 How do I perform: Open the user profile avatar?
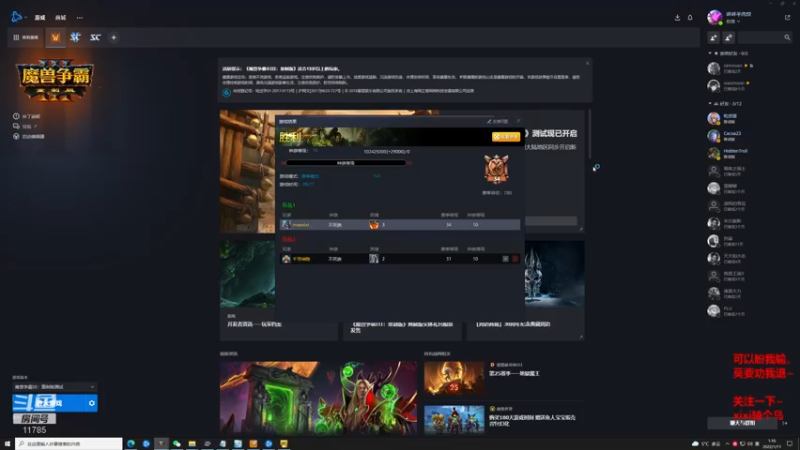(x=714, y=17)
